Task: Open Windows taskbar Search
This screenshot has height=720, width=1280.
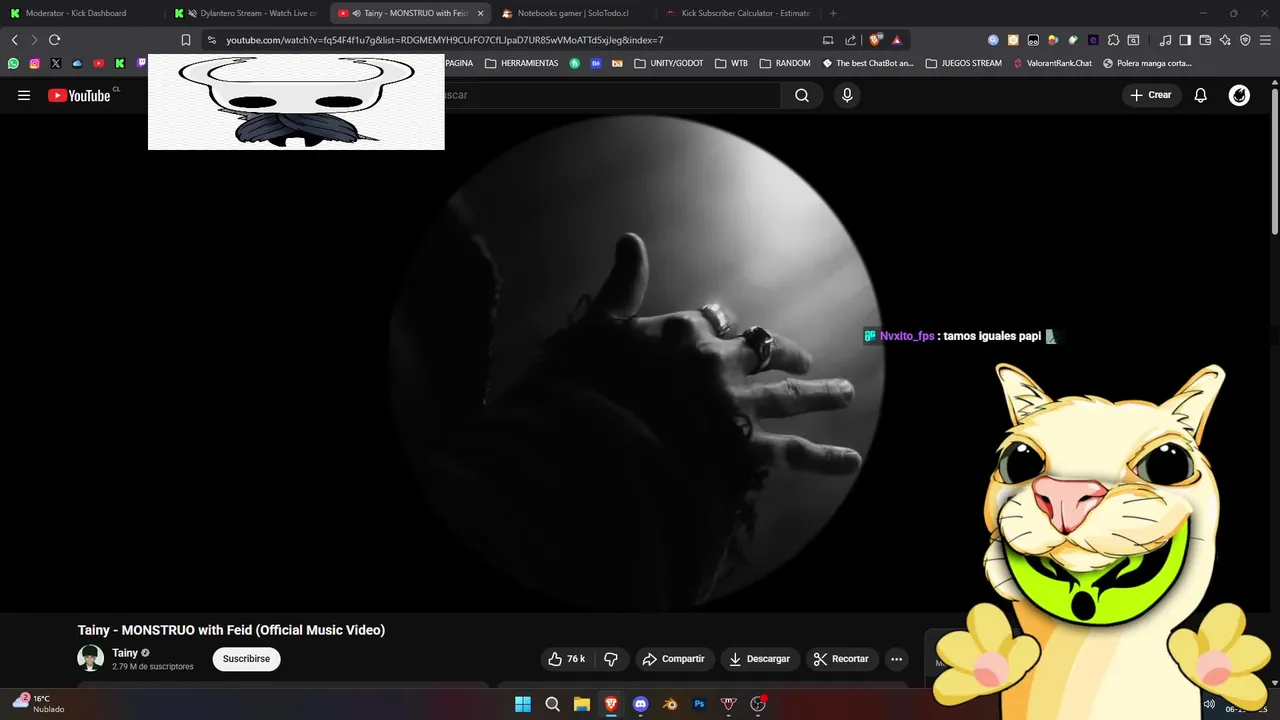Action: (x=552, y=704)
